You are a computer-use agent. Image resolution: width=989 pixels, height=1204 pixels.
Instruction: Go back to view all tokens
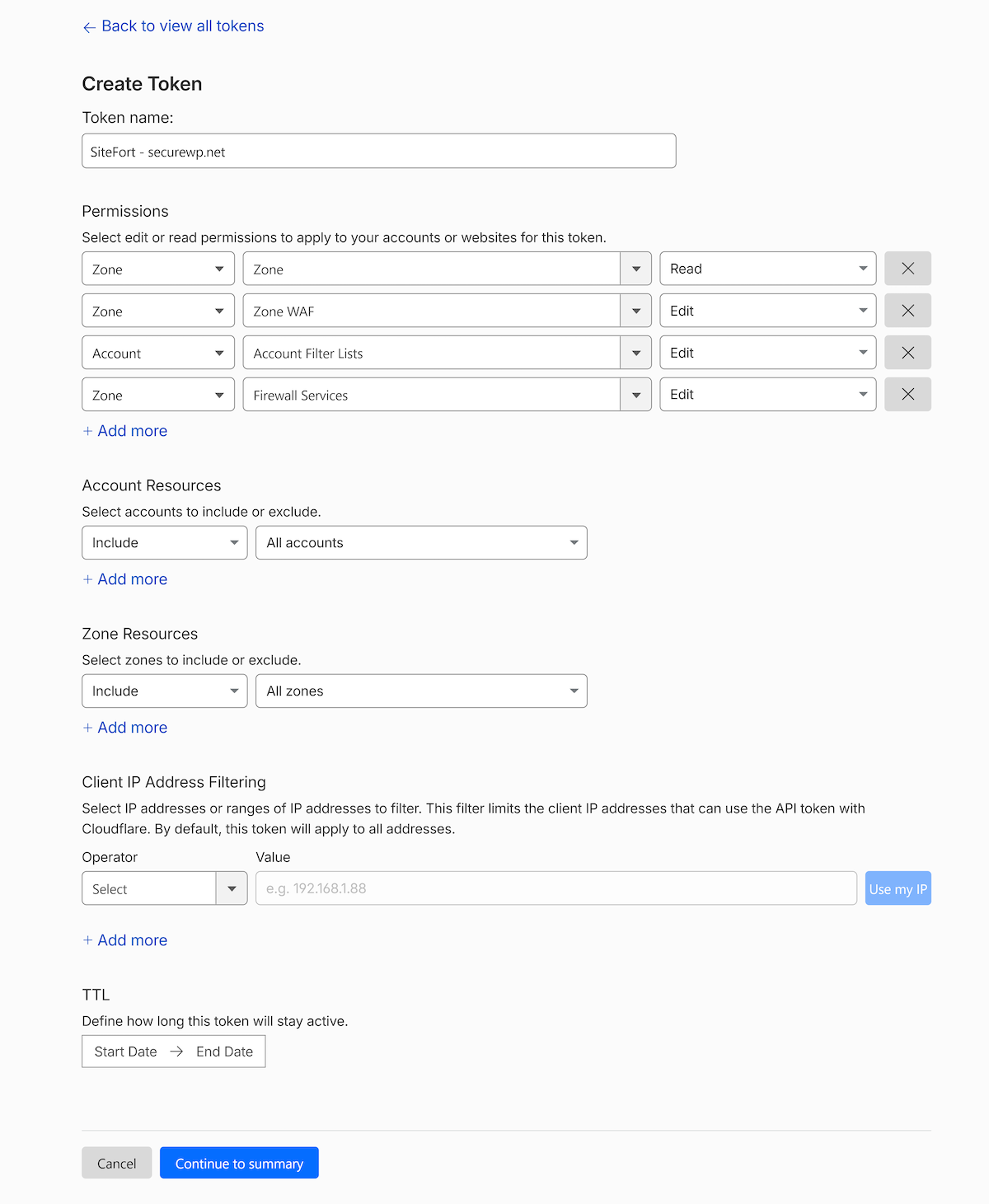click(x=173, y=26)
